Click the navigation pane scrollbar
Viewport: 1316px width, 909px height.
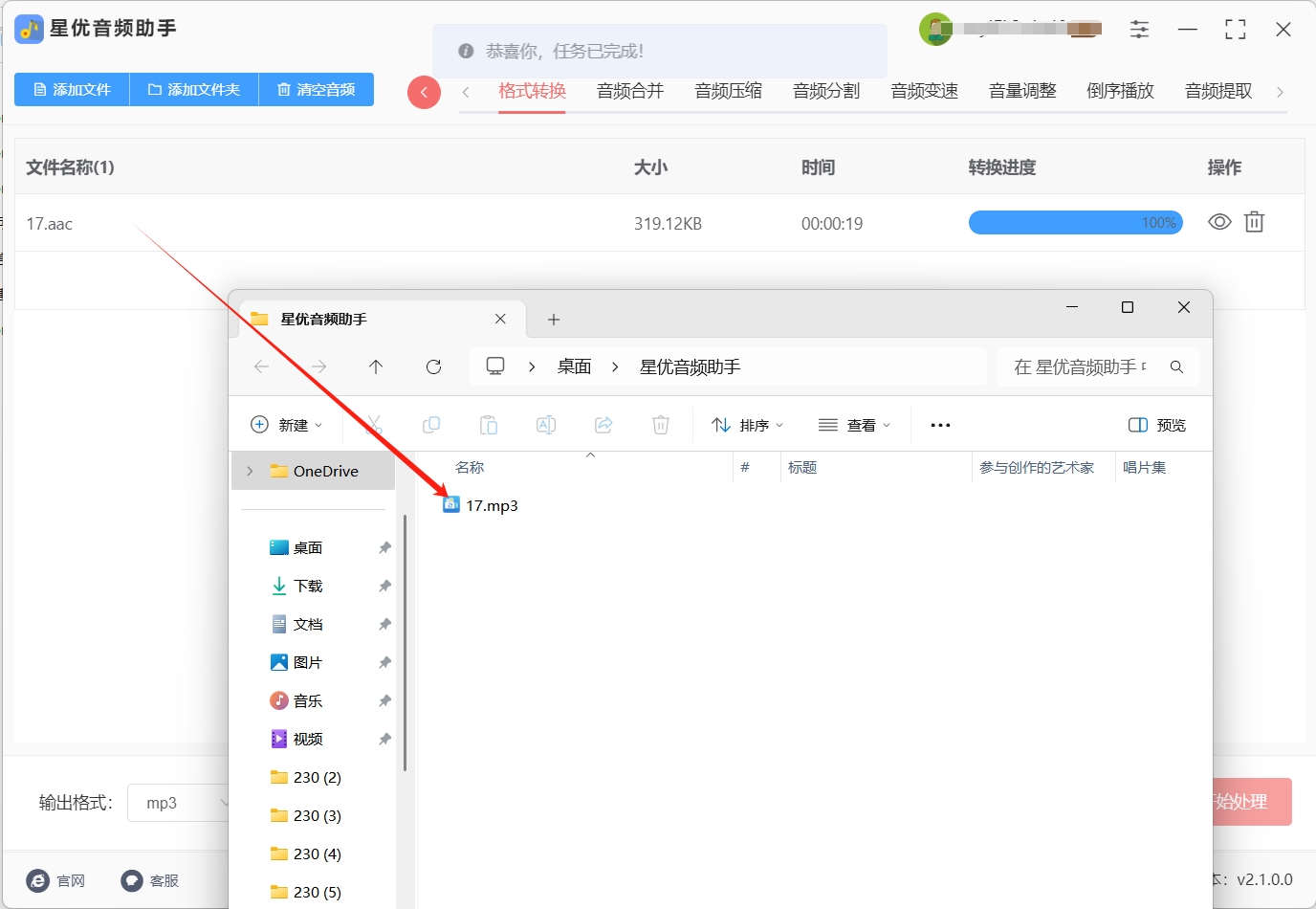406,643
